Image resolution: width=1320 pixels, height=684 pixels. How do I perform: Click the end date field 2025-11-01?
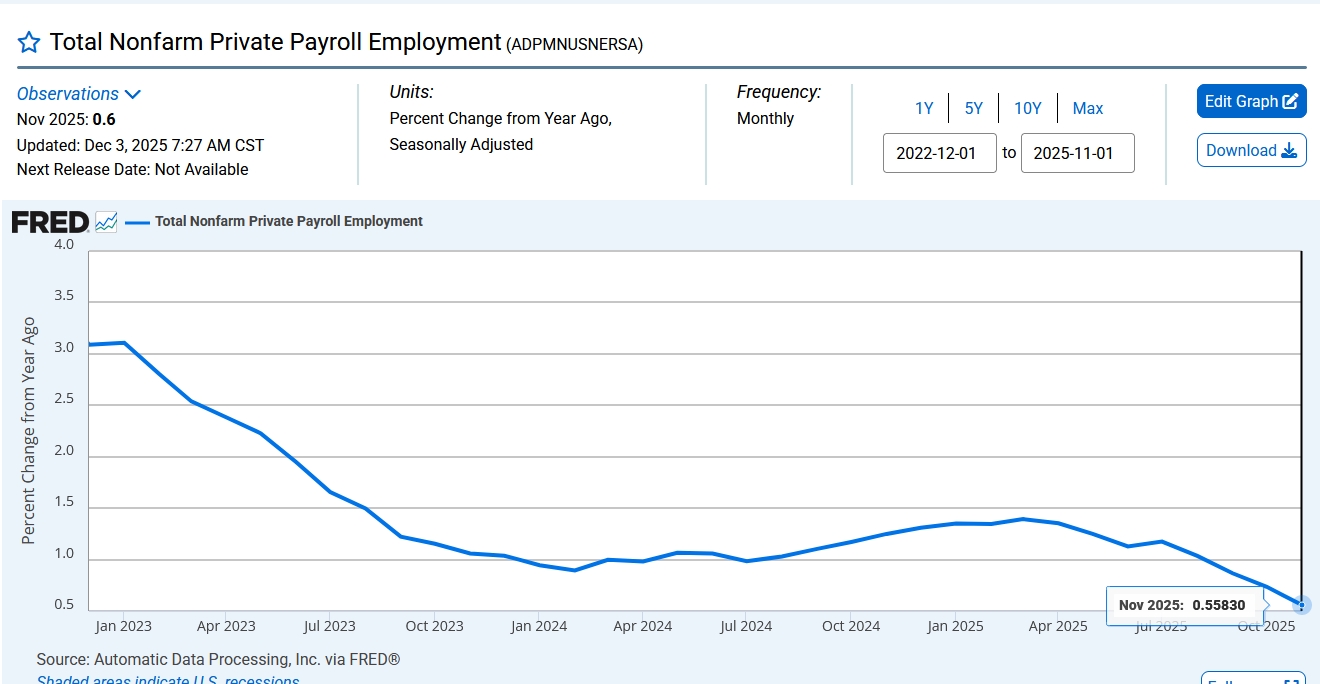[x=1077, y=153]
